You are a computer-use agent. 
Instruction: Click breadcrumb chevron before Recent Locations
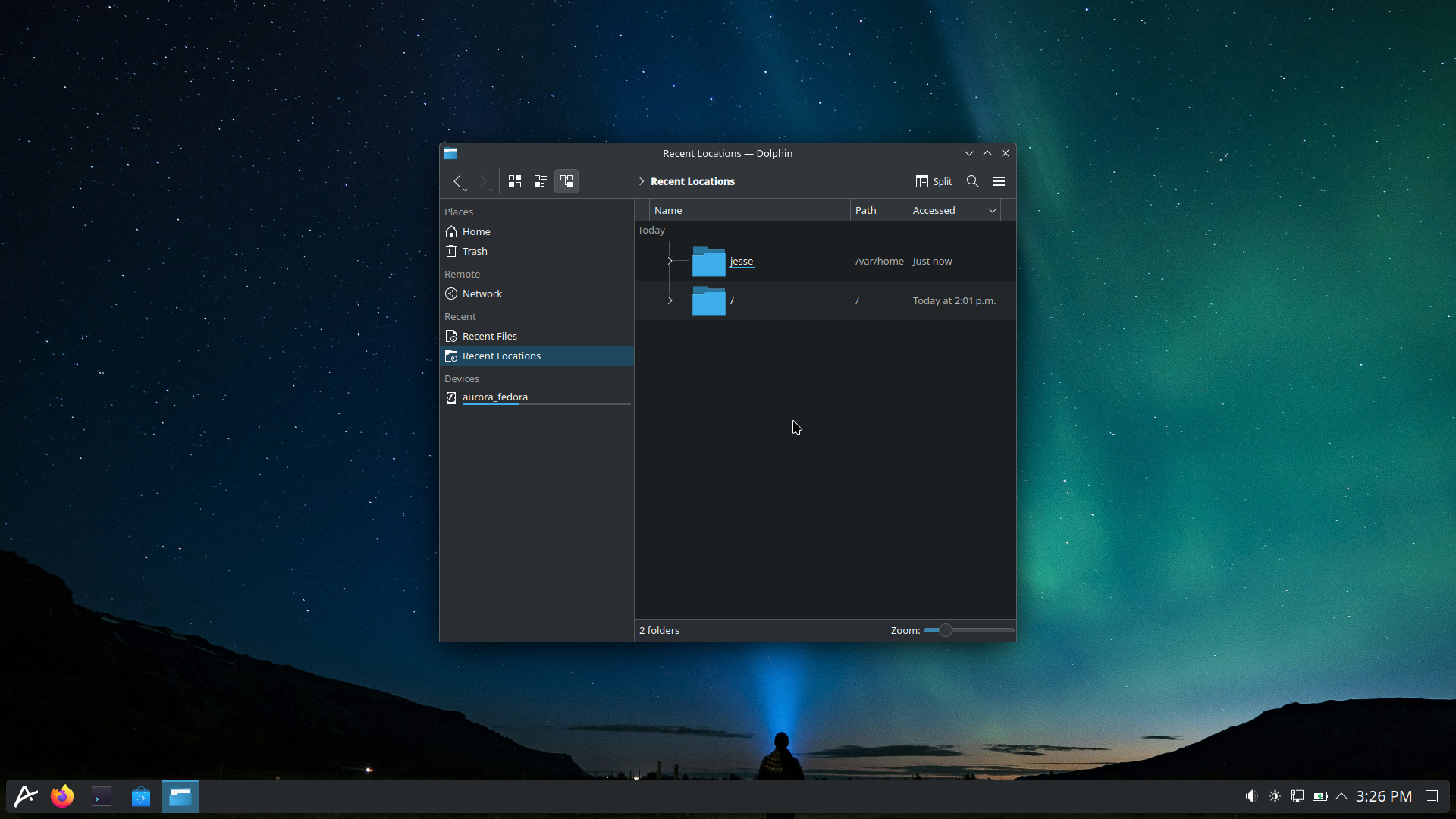642,181
